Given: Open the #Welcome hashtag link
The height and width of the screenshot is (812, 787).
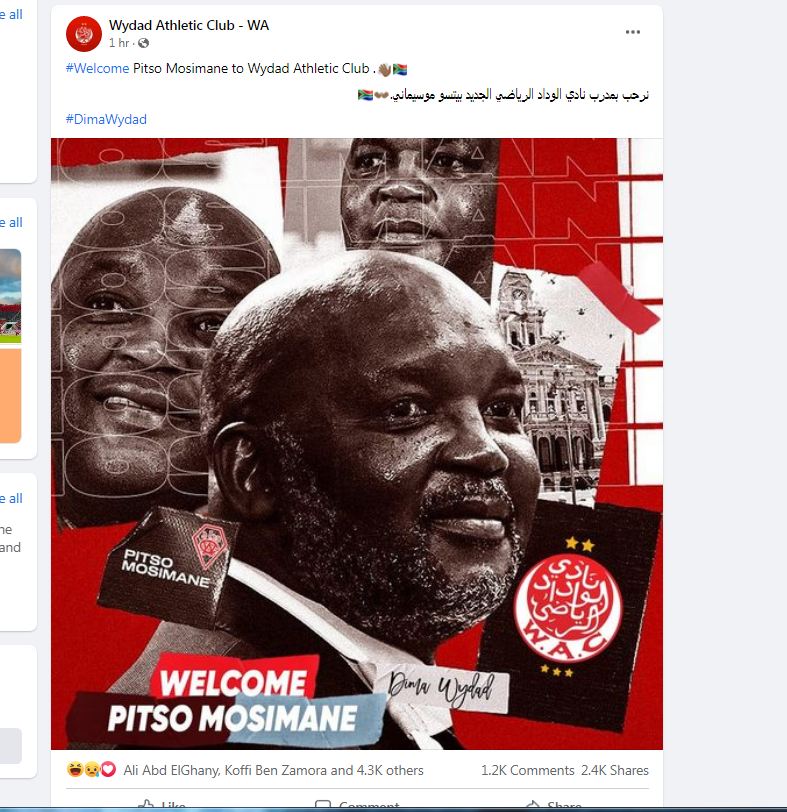Looking at the screenshot, I should 97,68.
